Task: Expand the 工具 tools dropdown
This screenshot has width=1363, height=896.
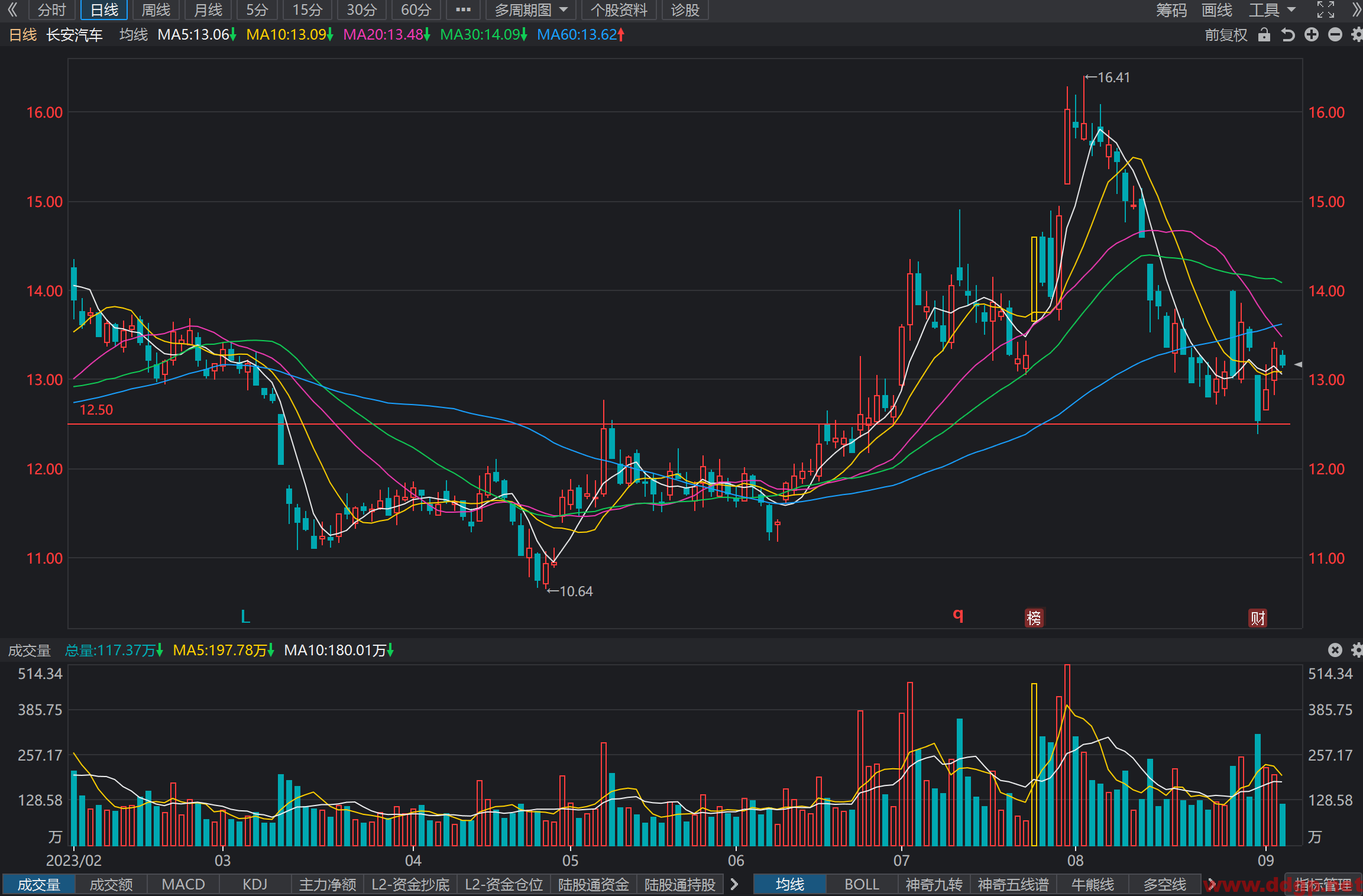Action: point(1271,10)
